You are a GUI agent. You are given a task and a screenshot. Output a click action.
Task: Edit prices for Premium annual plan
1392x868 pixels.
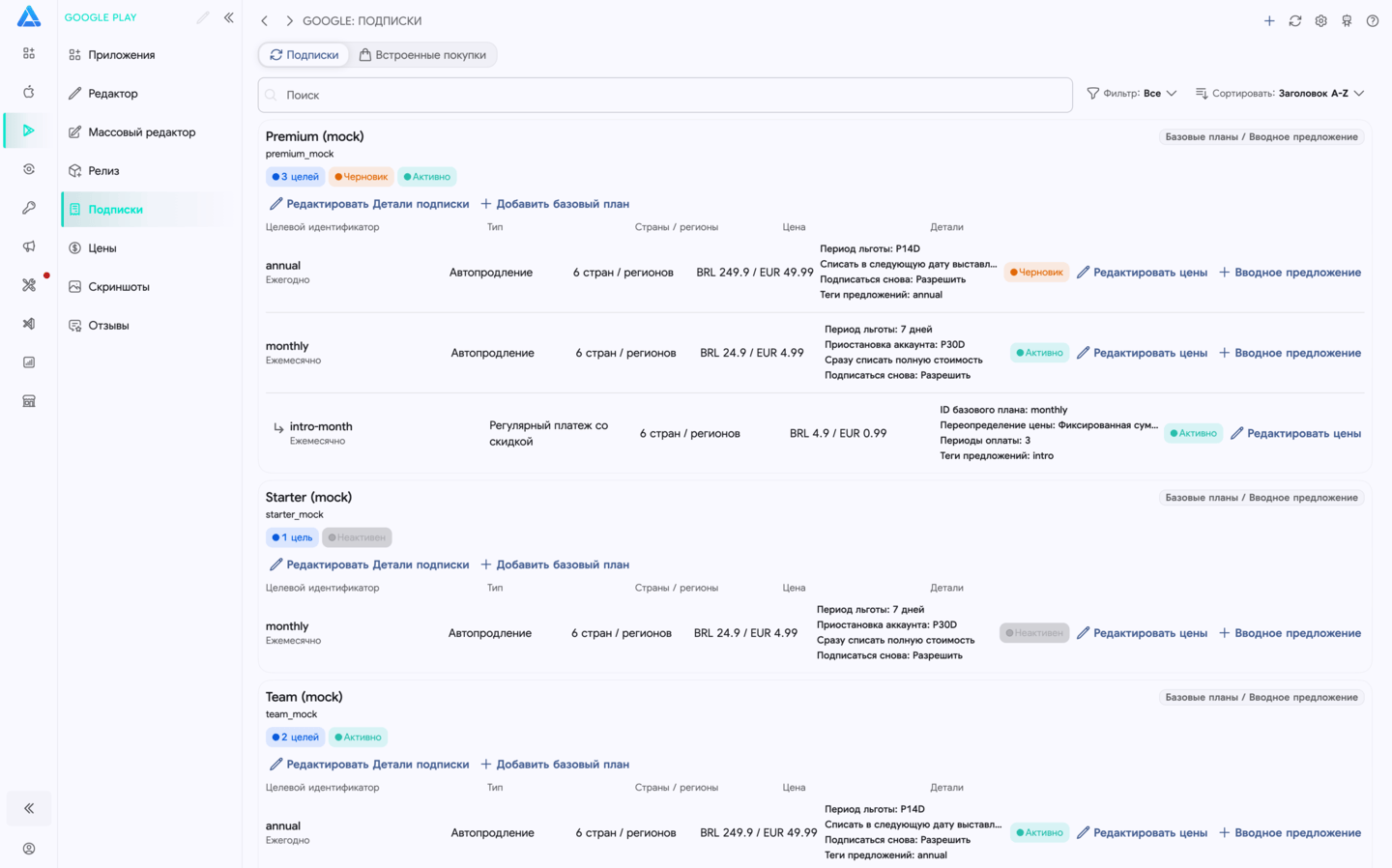pos(1142,273)
